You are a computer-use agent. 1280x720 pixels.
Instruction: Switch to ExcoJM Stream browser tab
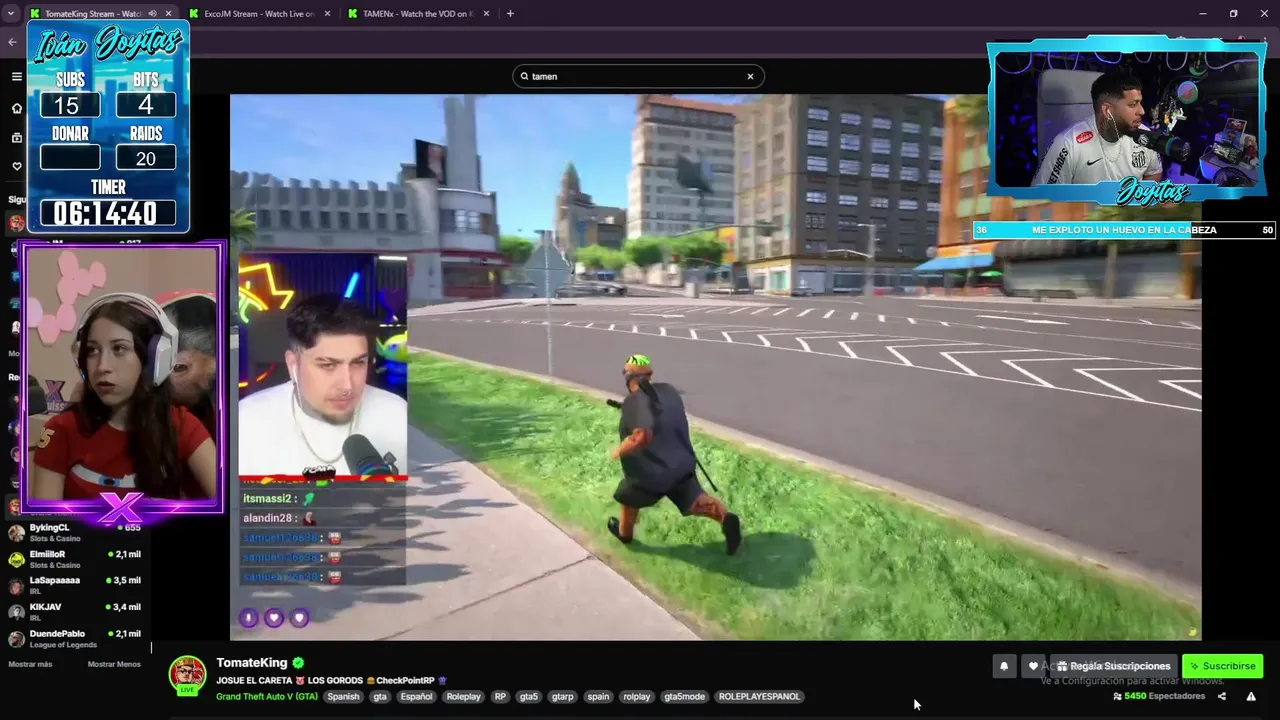(x=260, y=14)
